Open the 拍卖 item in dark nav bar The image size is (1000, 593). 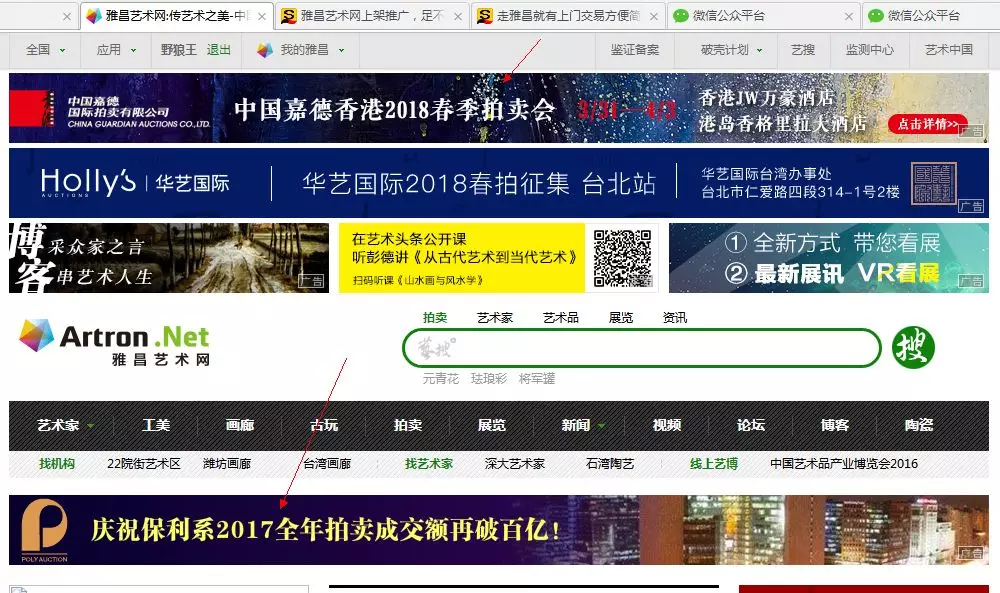tap(408, 425)
